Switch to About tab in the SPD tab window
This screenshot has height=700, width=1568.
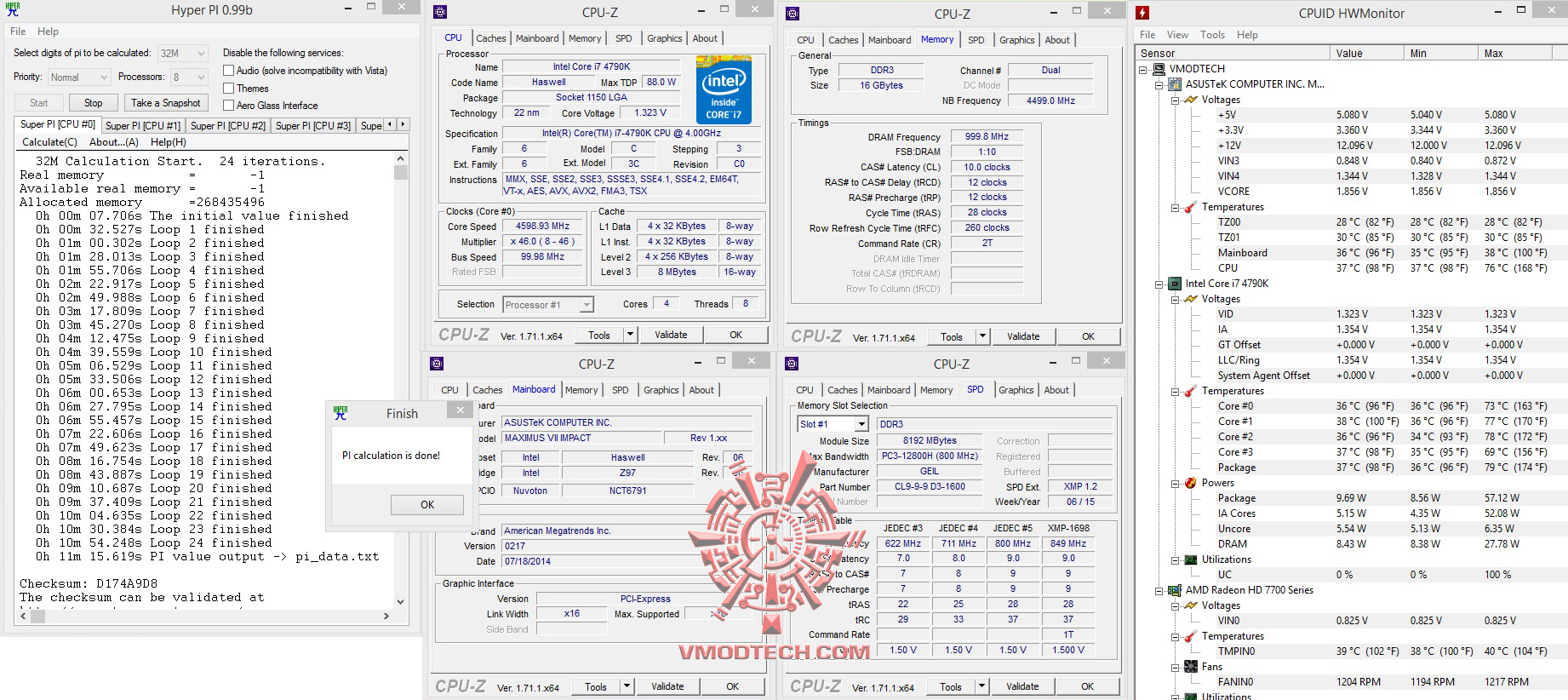point(1056,390)
